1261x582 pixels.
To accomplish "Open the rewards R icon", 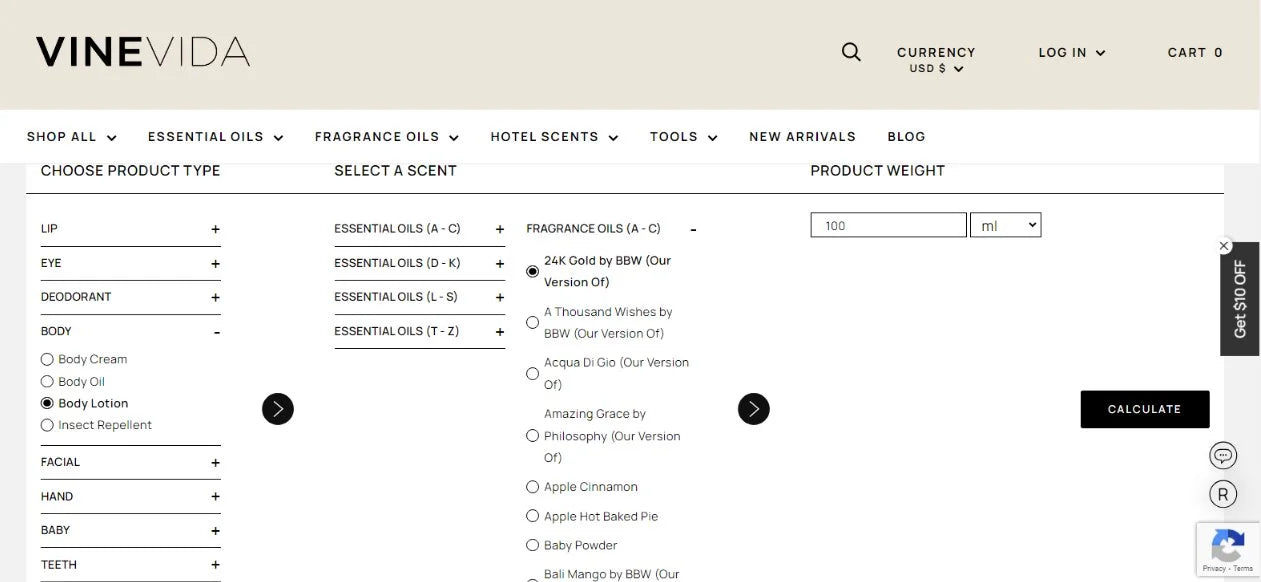I will click(x=1223, y=494).
